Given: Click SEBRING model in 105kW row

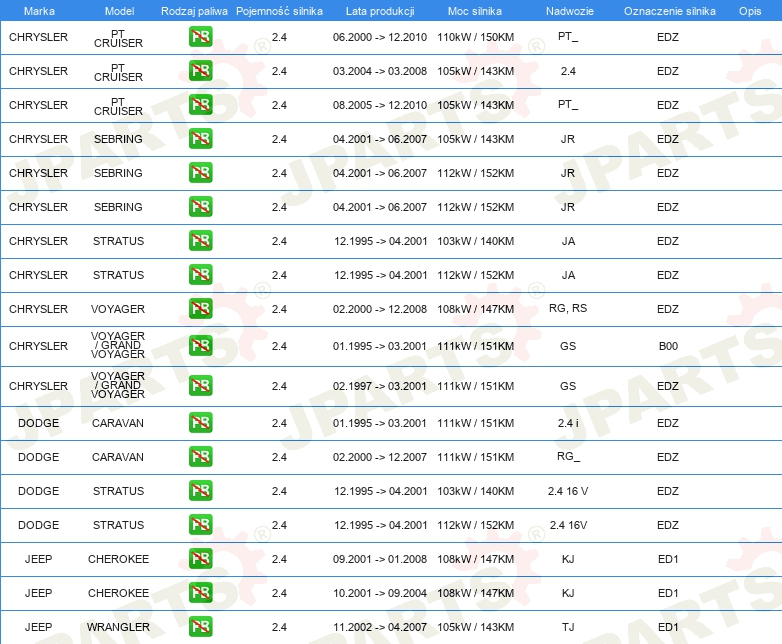Looking at the screenshot, I should (118, 139).
